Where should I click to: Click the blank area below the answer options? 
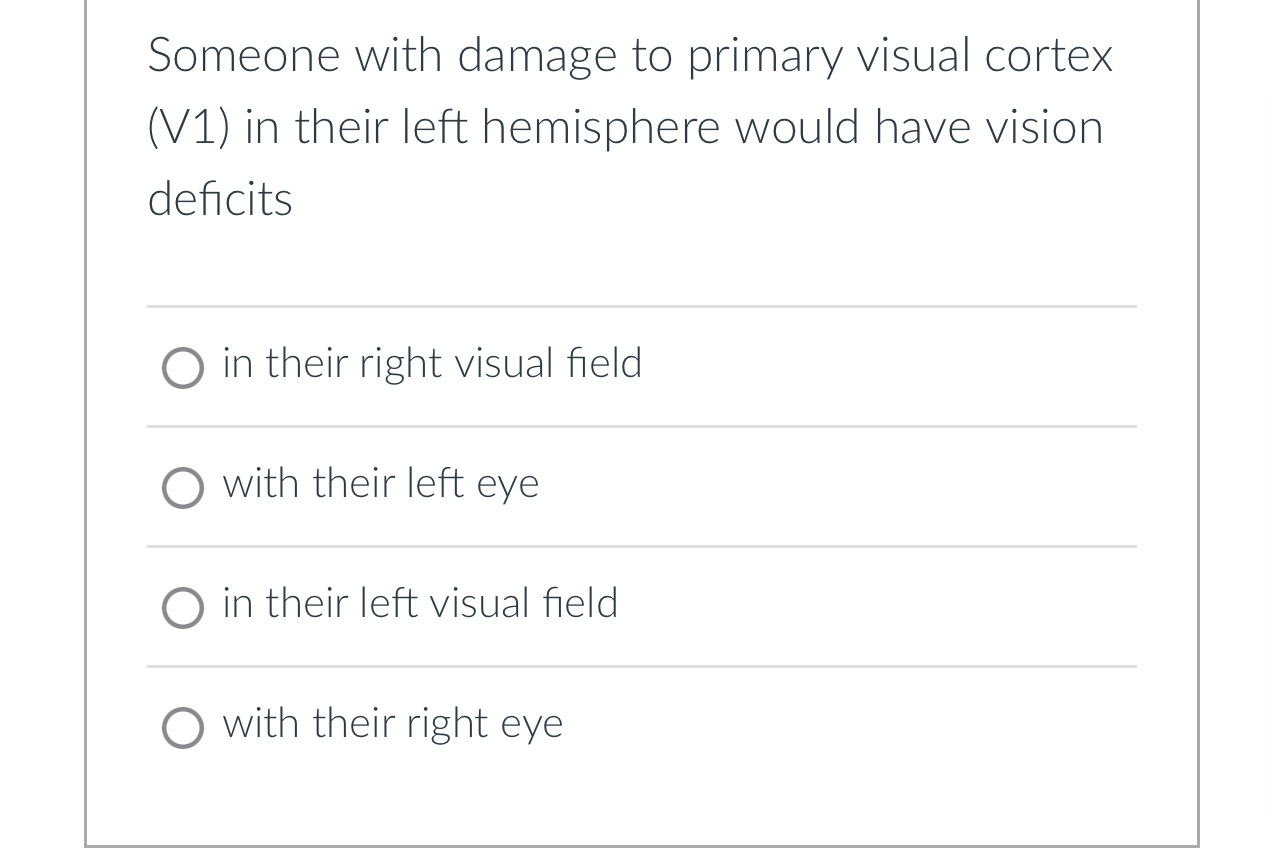[640, 800]
